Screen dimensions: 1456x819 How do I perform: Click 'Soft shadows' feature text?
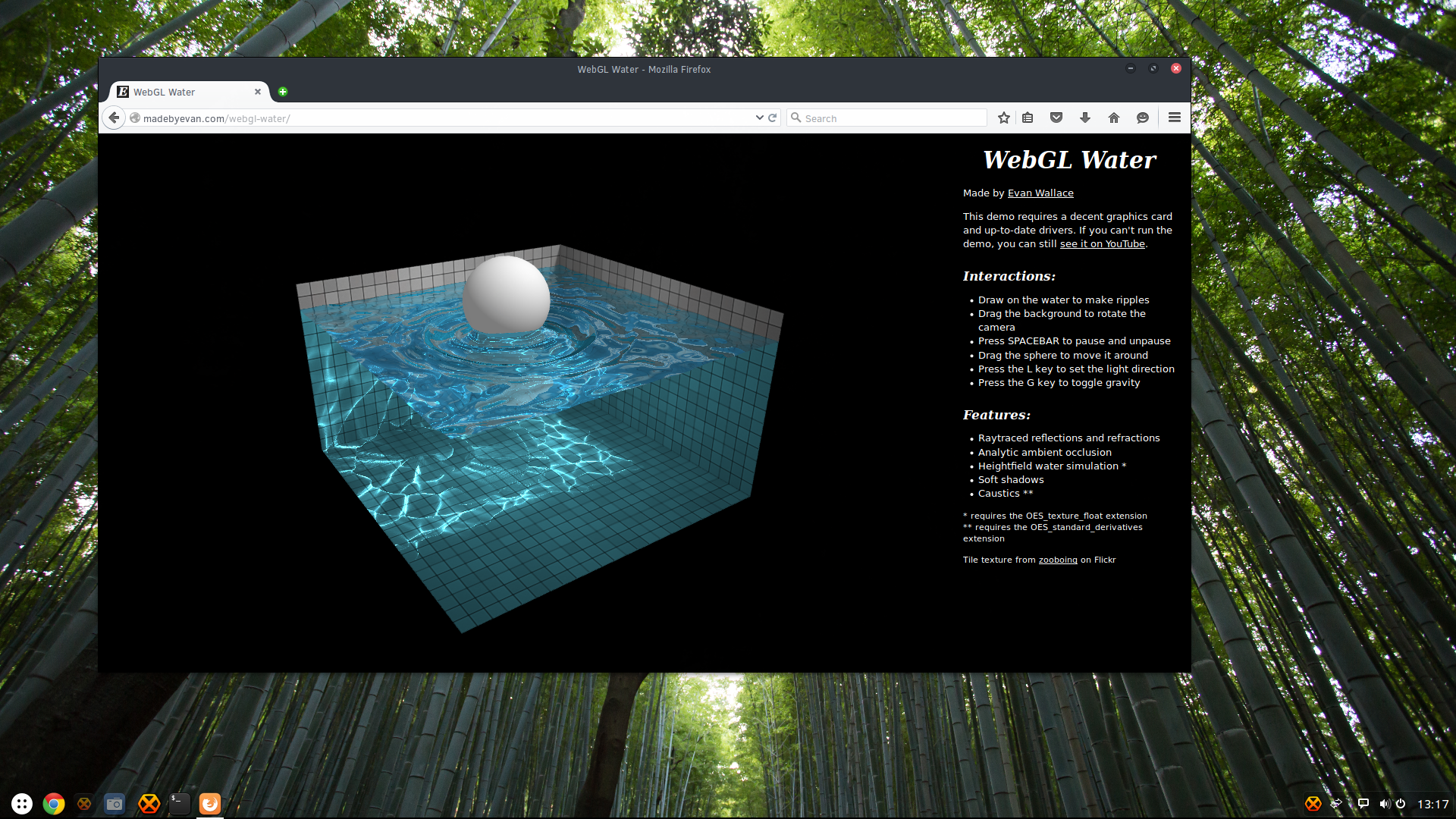[1011, 480]
